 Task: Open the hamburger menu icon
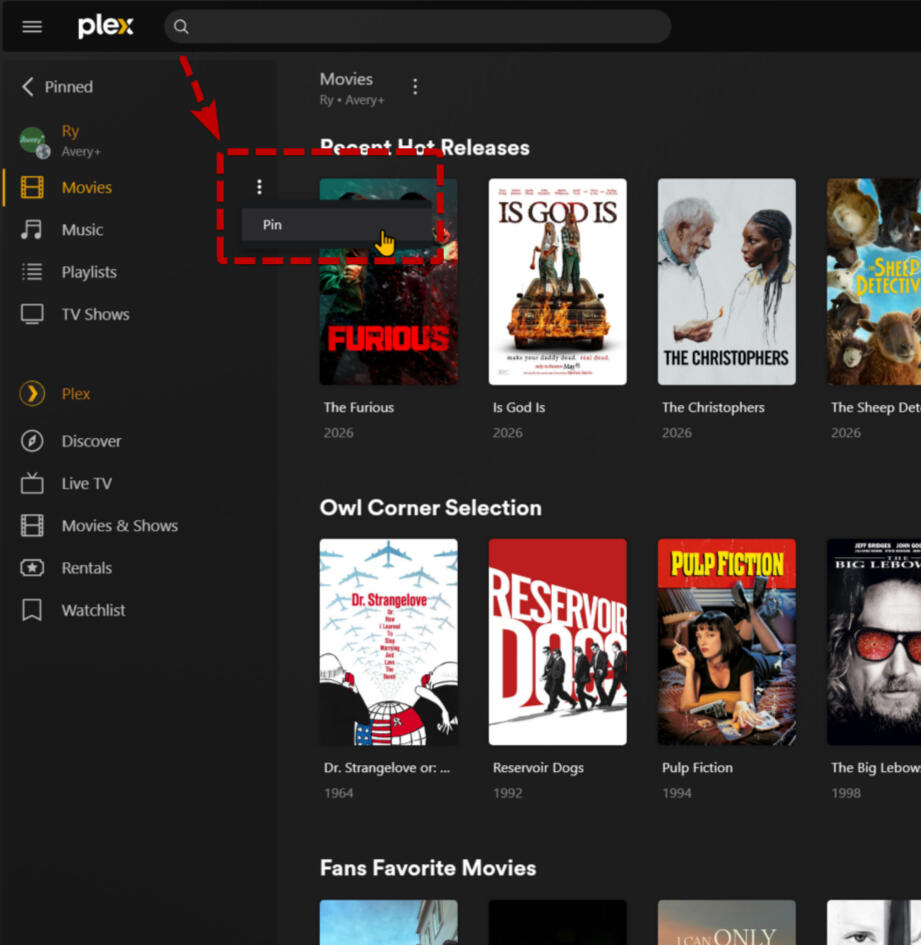coord(32,27)
